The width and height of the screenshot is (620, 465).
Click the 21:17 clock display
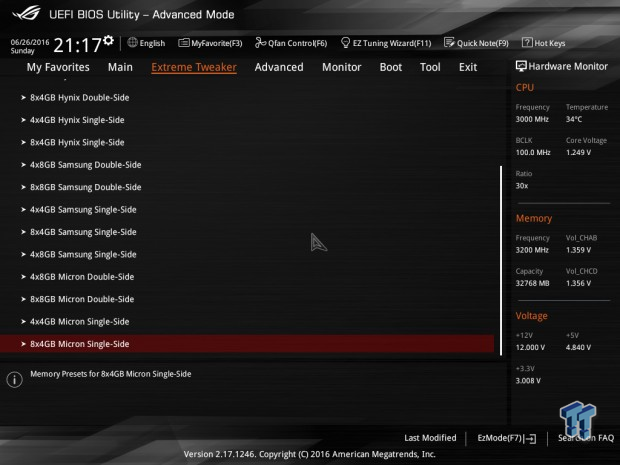click(x=78, y=45)
